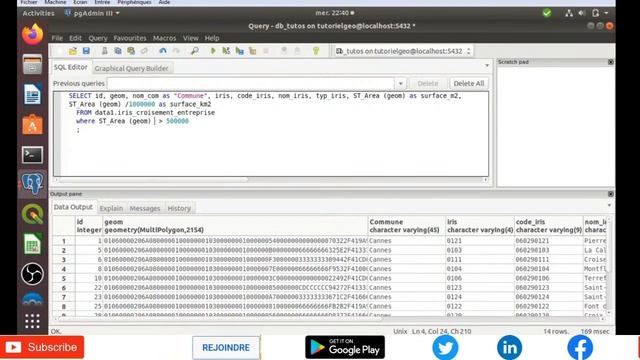This screenshot has width=640, height=360.
Task: Execute pgScript from the toolbar
Action: coord(226,51)
